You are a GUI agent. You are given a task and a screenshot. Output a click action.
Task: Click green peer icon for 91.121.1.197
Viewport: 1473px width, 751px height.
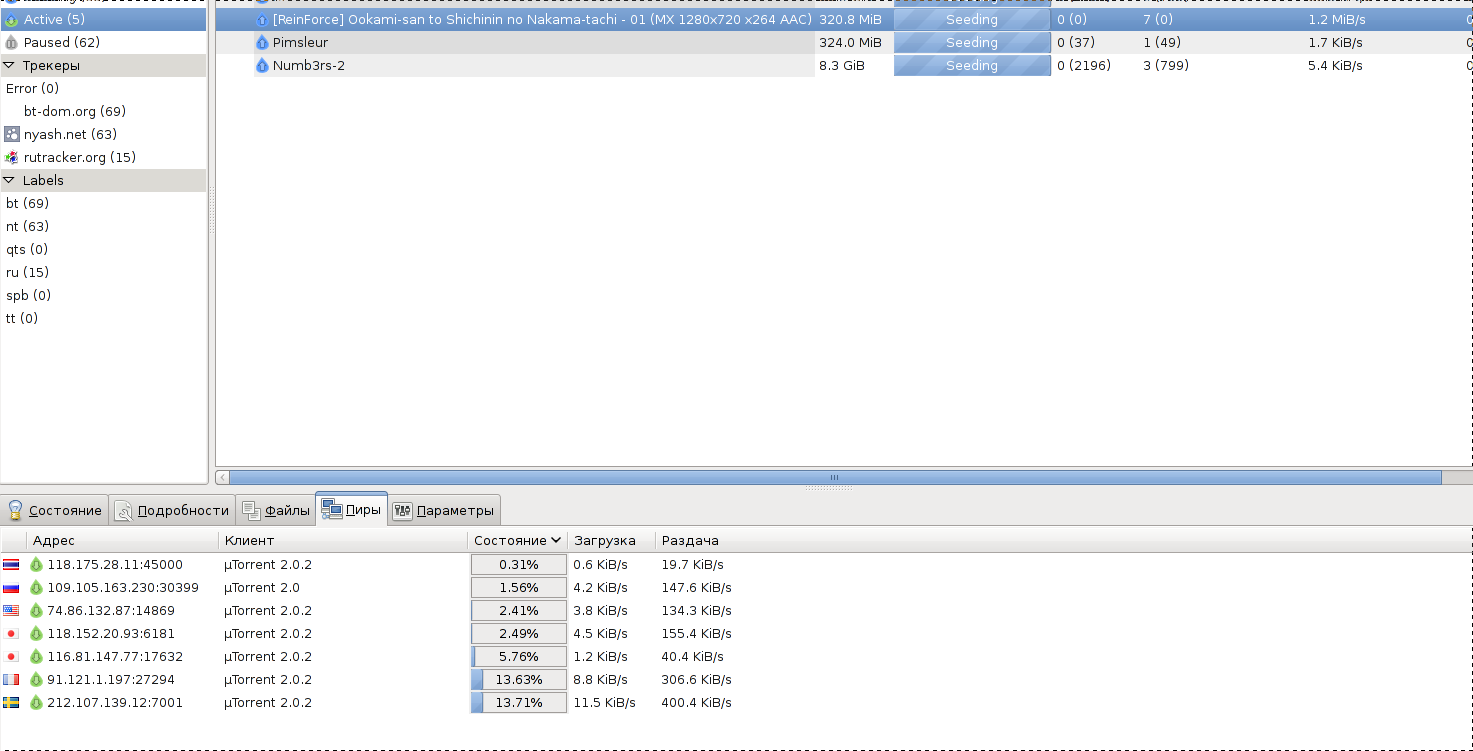pyautogui.click(x=36, y=679)
